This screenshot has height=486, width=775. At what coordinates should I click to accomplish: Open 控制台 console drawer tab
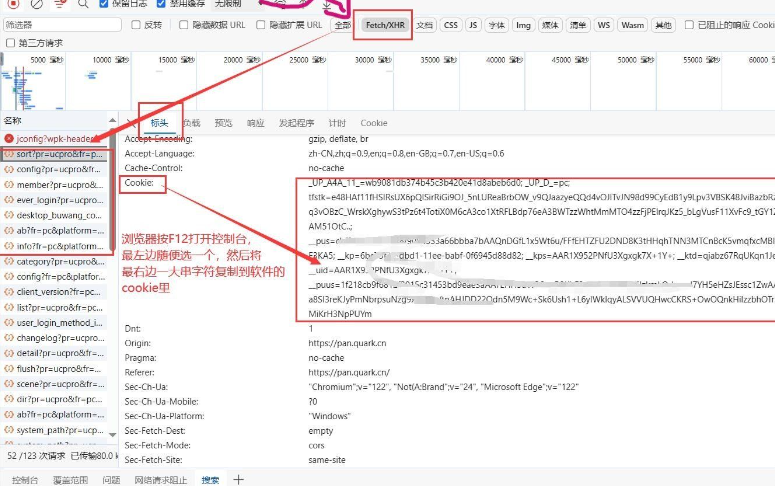[25, 480]
